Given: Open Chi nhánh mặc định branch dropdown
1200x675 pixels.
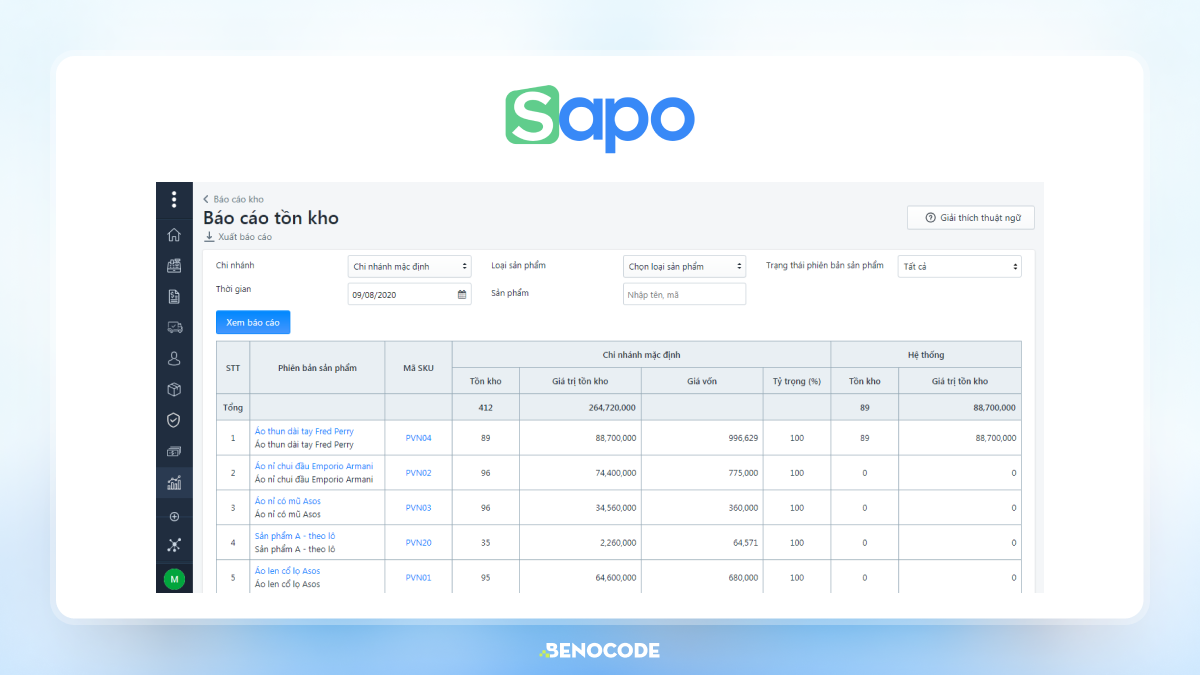Looking at the screenshot, I should coord(410,266).
